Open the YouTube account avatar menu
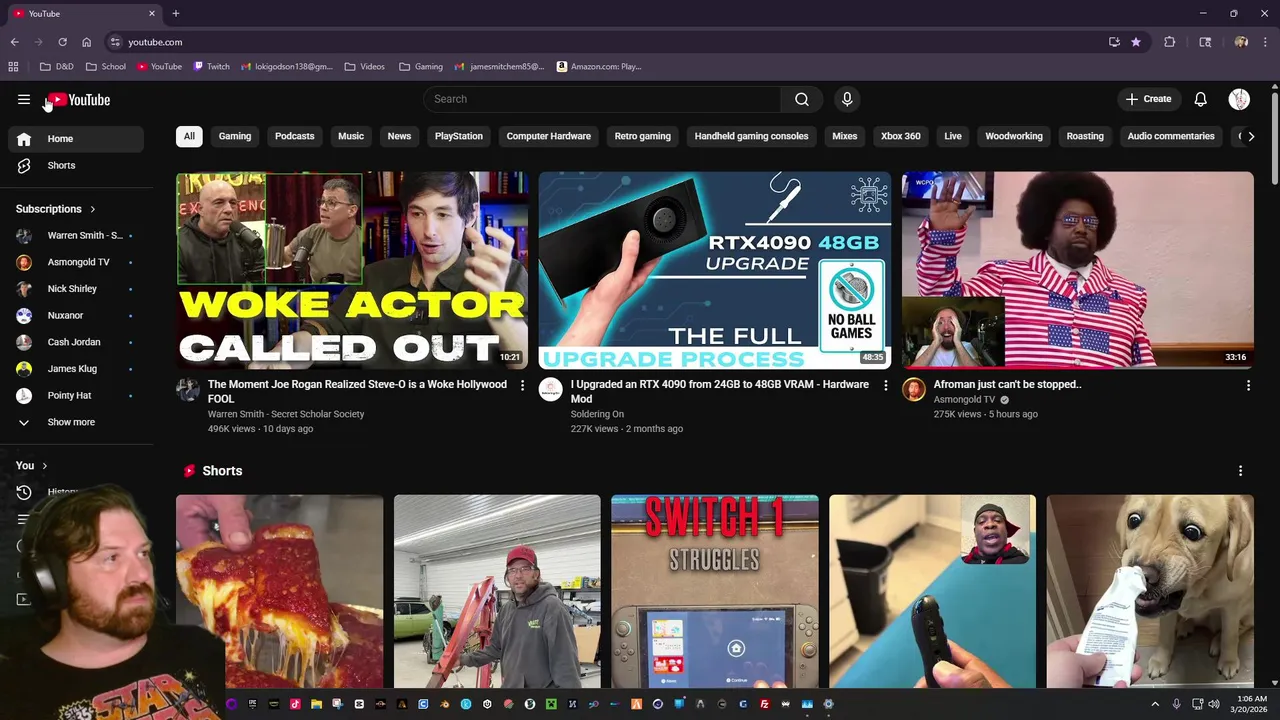 (x=1239, y=99)
